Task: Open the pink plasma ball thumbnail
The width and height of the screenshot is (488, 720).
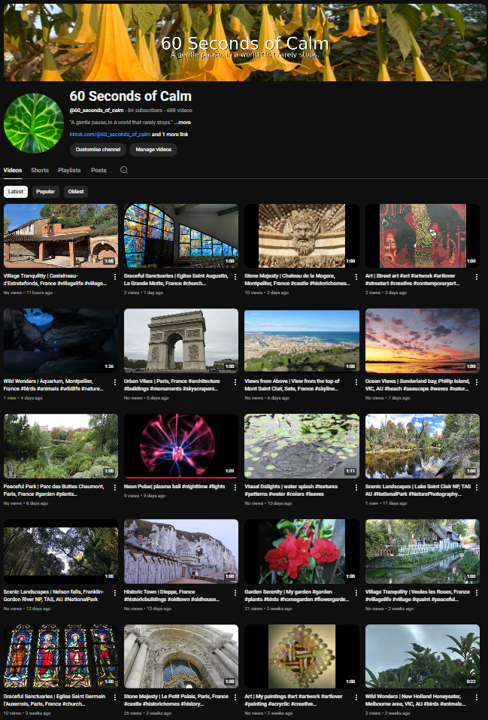Action: pos(181,445)
